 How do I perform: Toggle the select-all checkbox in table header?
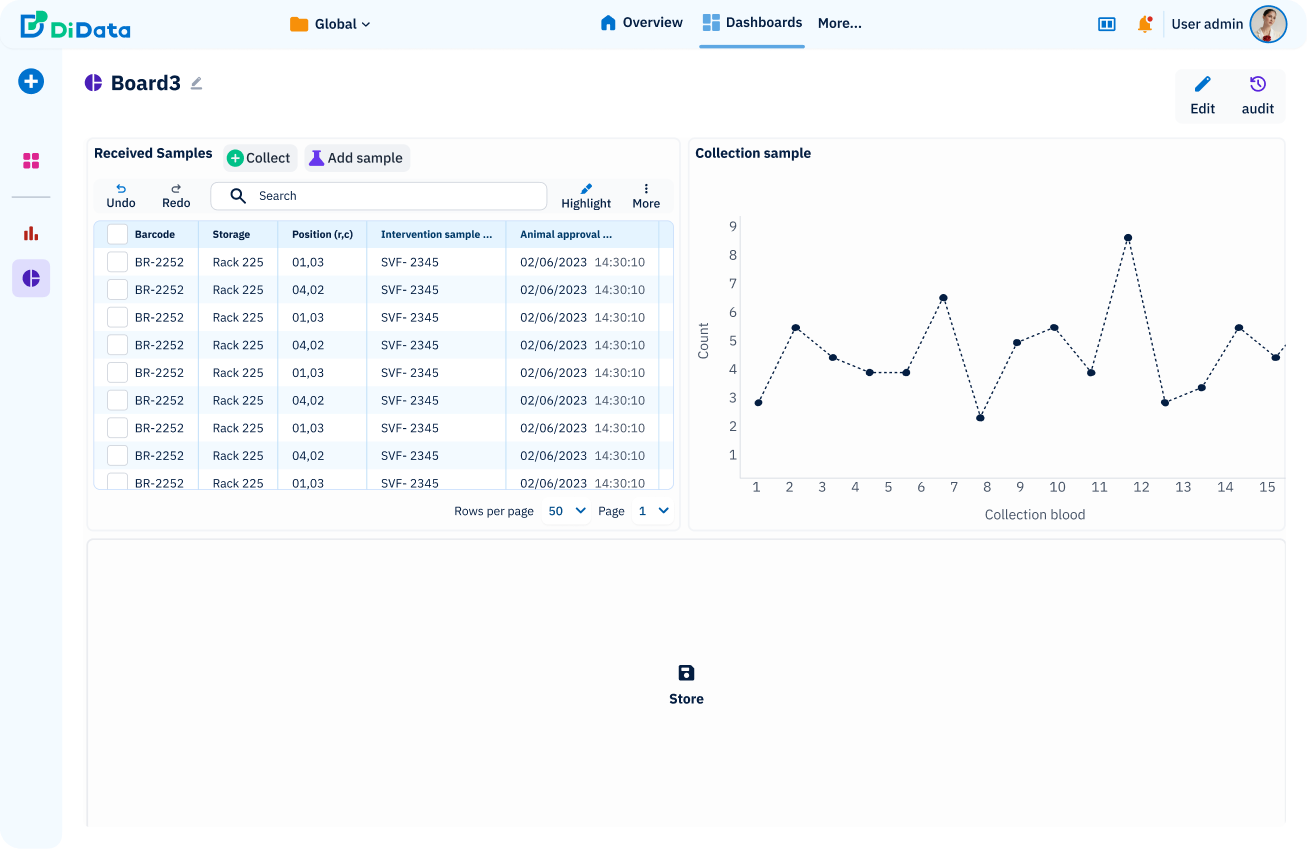coord(117,234)
